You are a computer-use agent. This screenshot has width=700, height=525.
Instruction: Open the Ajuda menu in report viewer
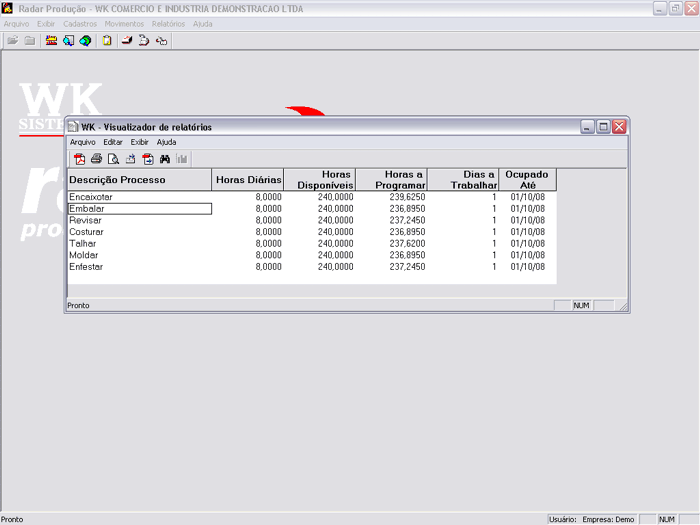166,142
